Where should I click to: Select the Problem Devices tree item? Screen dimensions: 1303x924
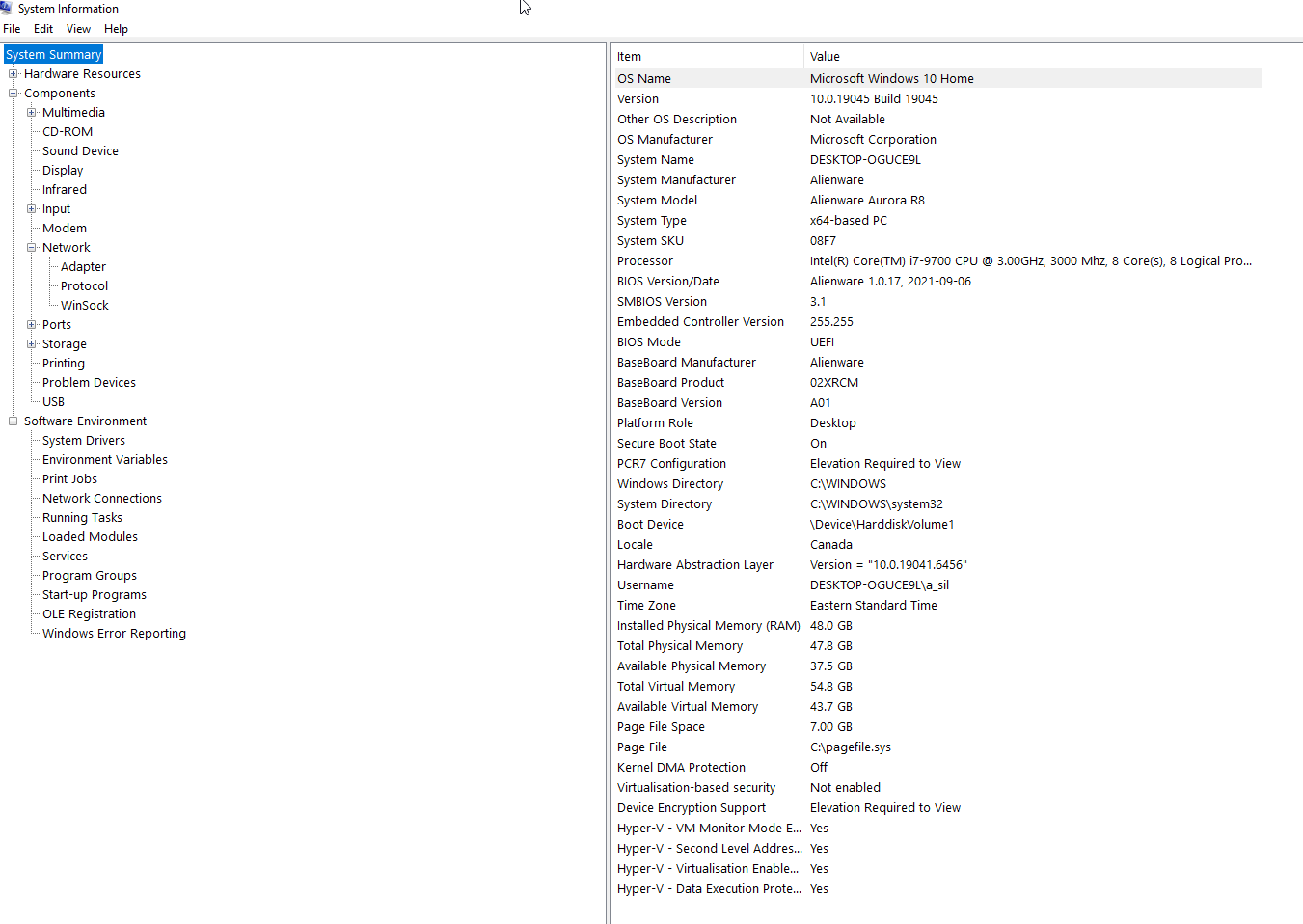pos(89,383)
